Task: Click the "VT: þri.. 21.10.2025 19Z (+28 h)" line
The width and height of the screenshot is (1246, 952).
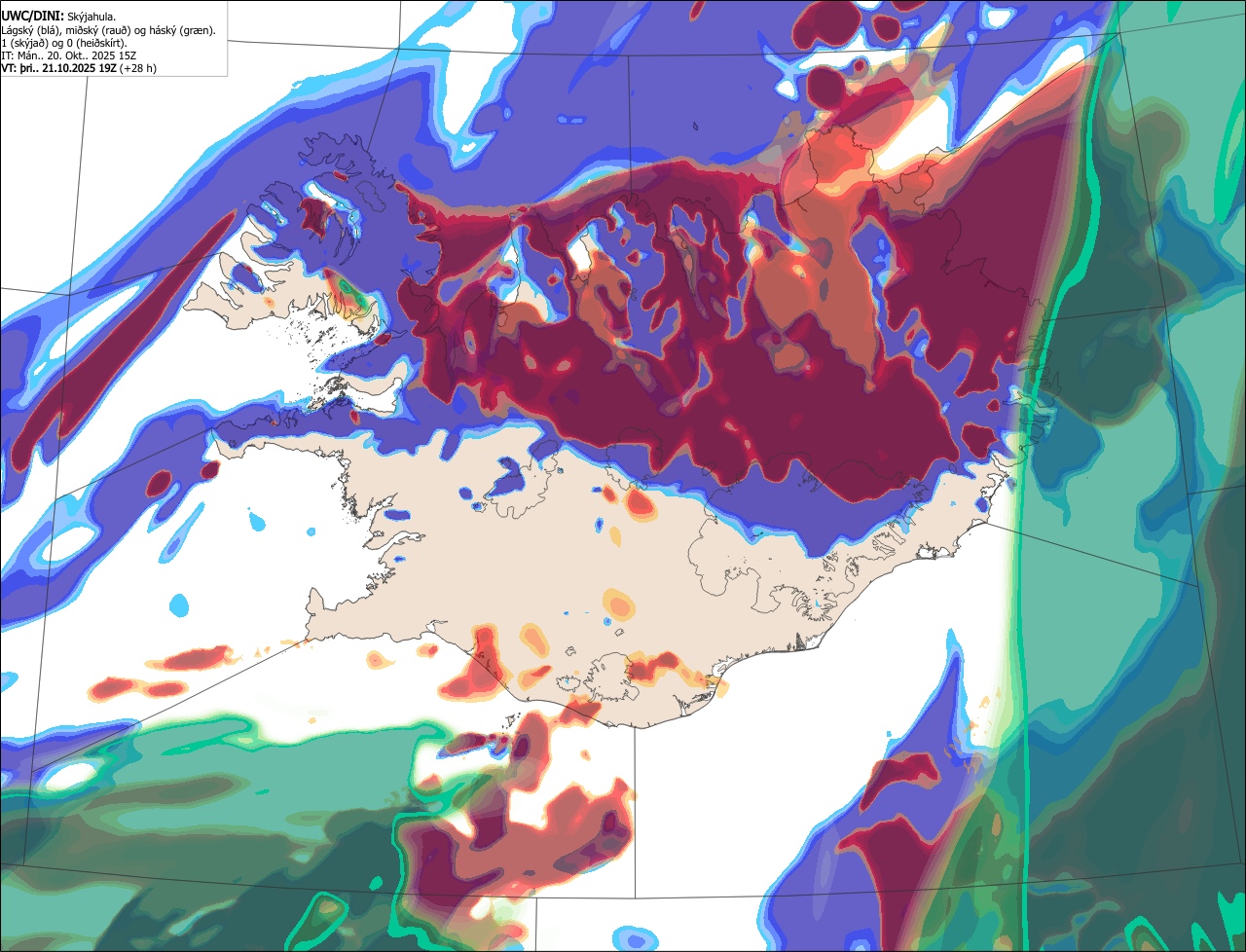Action: click(79, 68)
